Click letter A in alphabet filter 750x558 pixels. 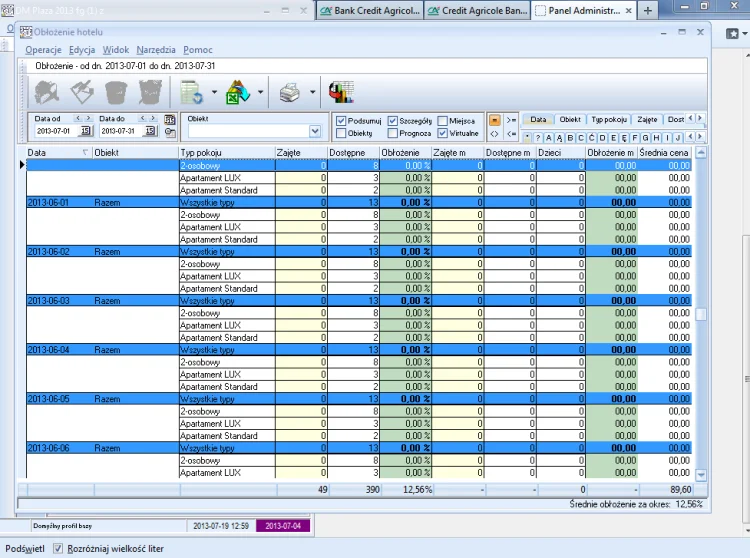click(x=549, y=137)
